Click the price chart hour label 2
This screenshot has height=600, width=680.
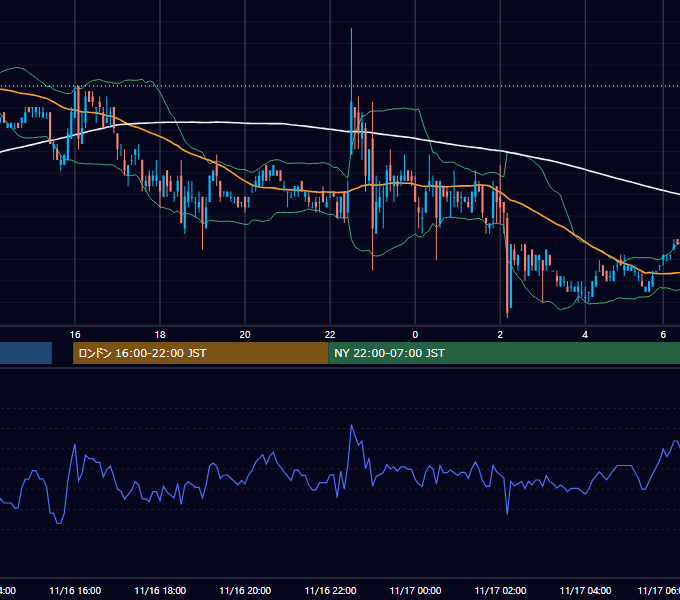click(x=500, y=334)
